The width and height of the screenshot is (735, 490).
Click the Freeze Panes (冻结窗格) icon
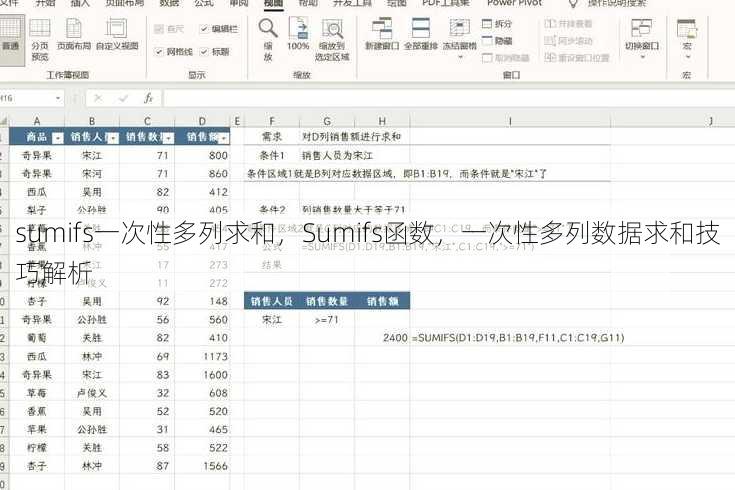click(460, 29)
